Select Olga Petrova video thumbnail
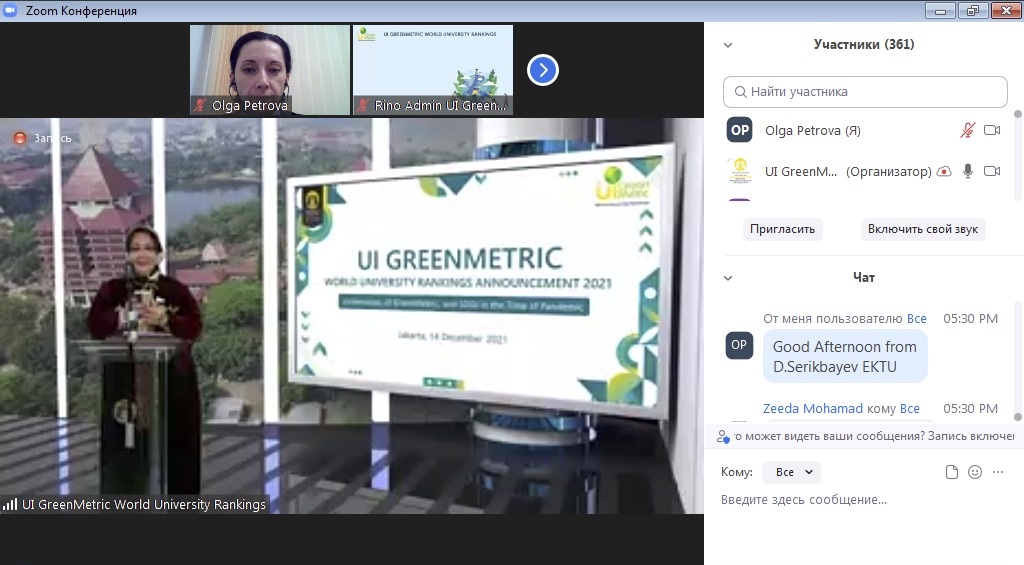Image resolution: width=1024 pixels, height=565 pixels. (x=270, y=70)
